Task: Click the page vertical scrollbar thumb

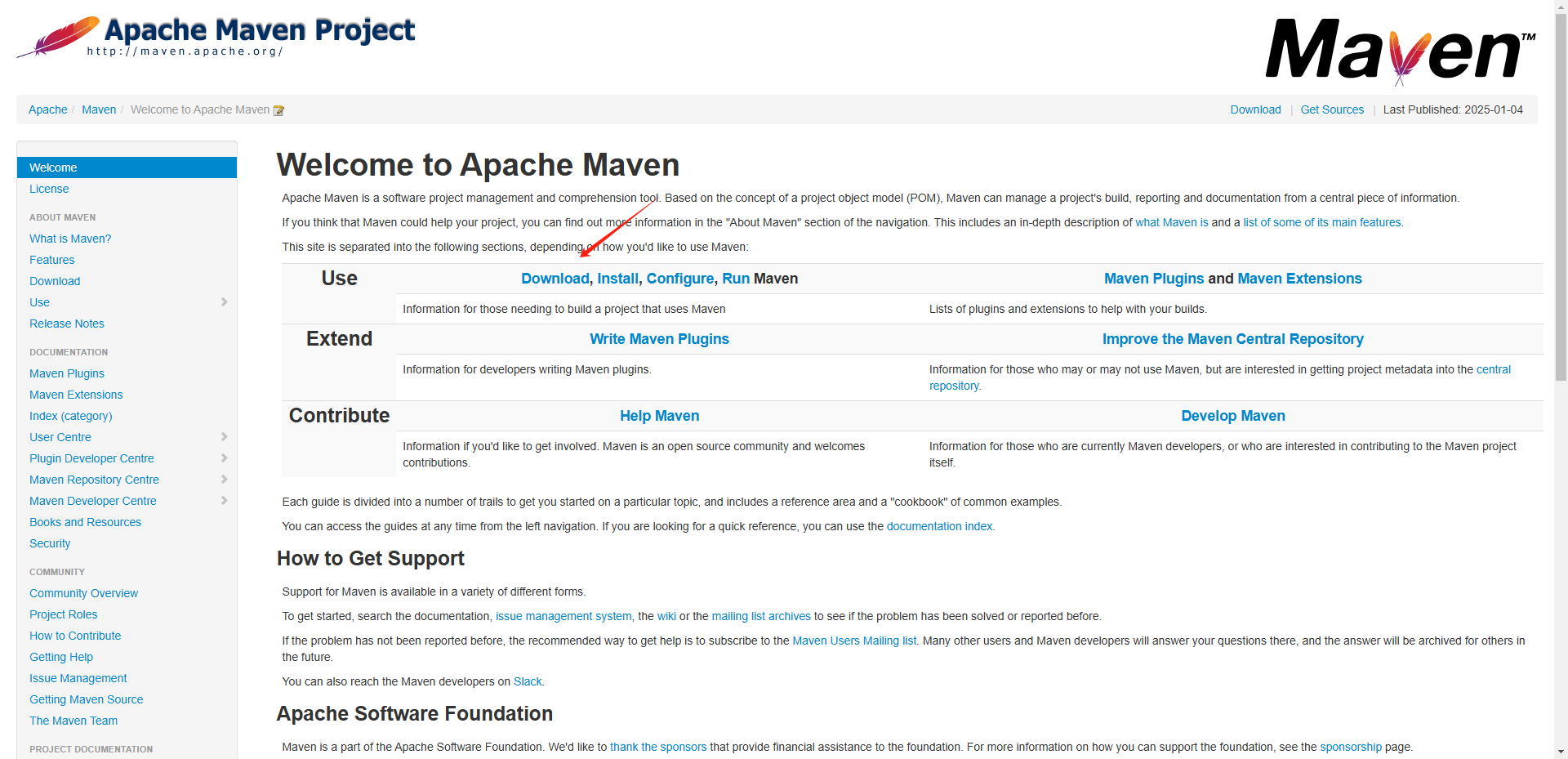Action: coord(1561,196)
